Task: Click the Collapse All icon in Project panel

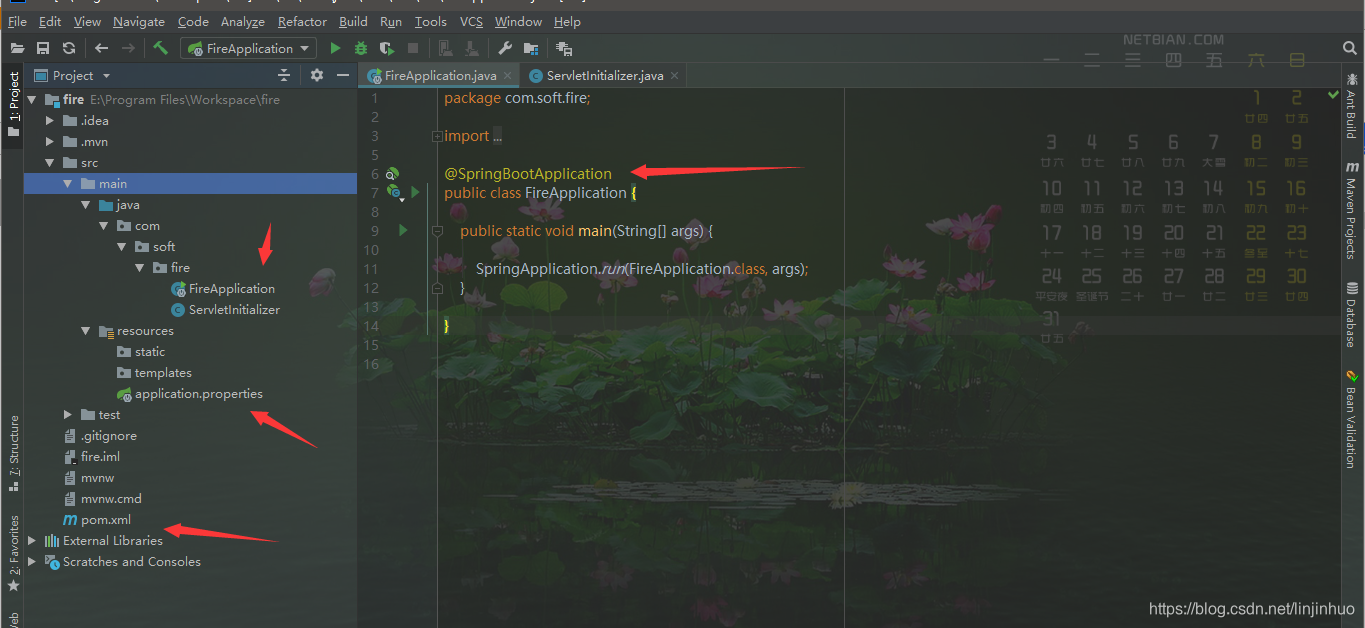Action: 284,75
